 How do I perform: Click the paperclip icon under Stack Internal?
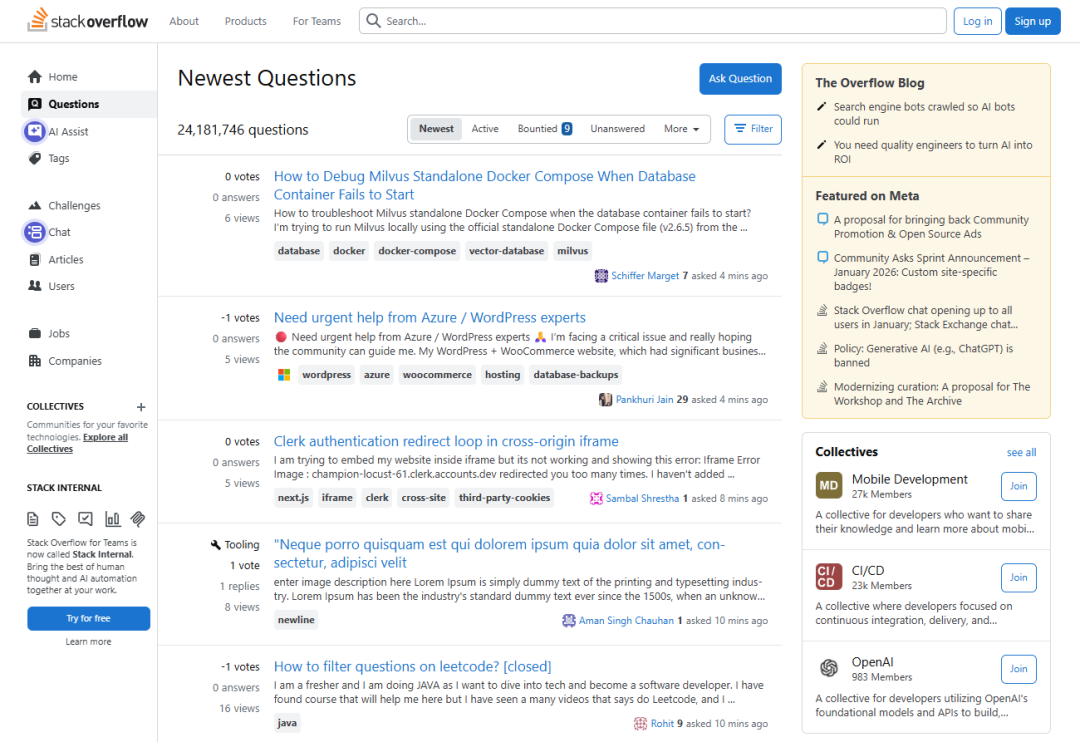point(138,519)
